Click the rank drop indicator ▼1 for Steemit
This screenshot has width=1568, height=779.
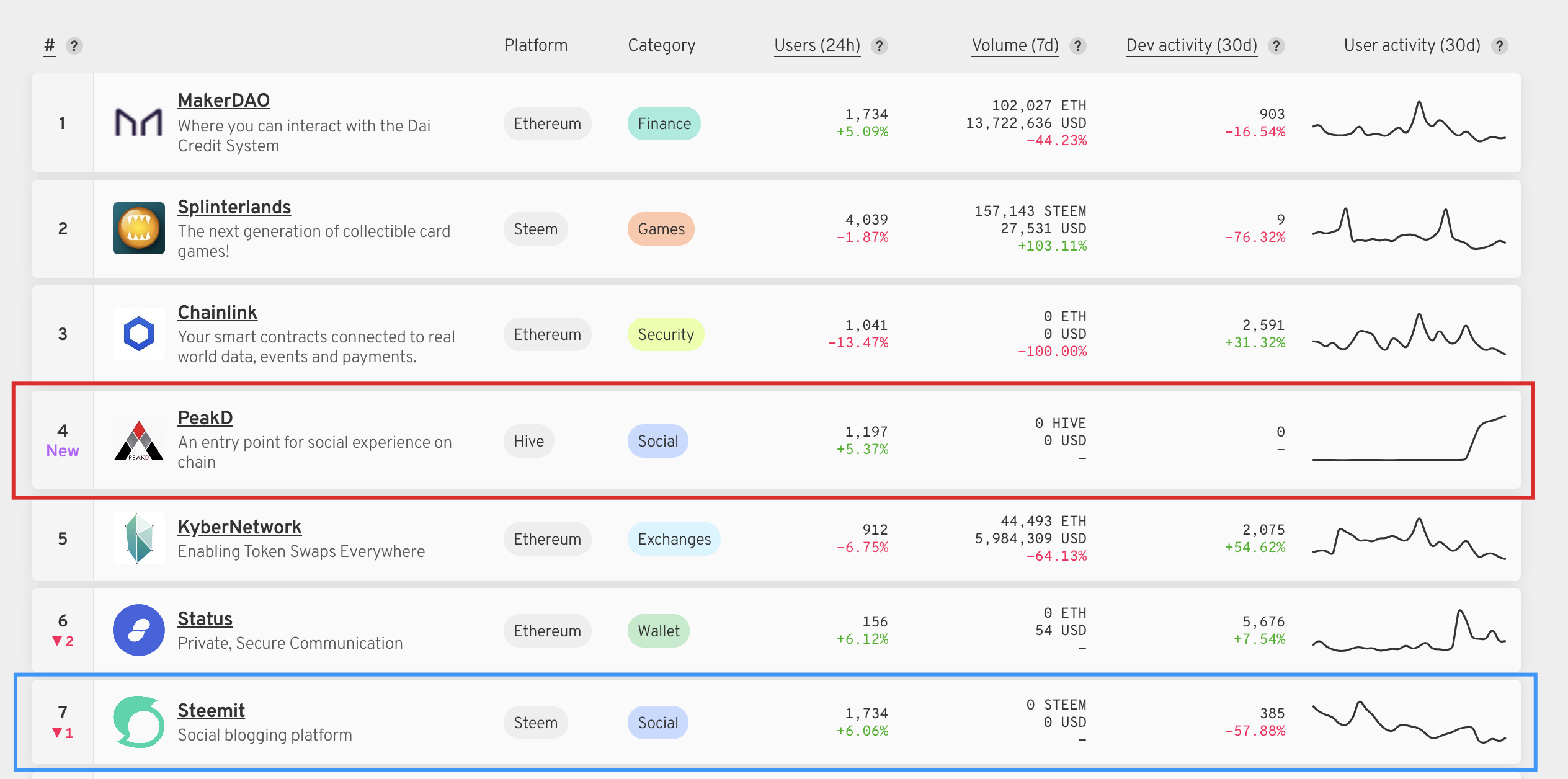(63, 733)
